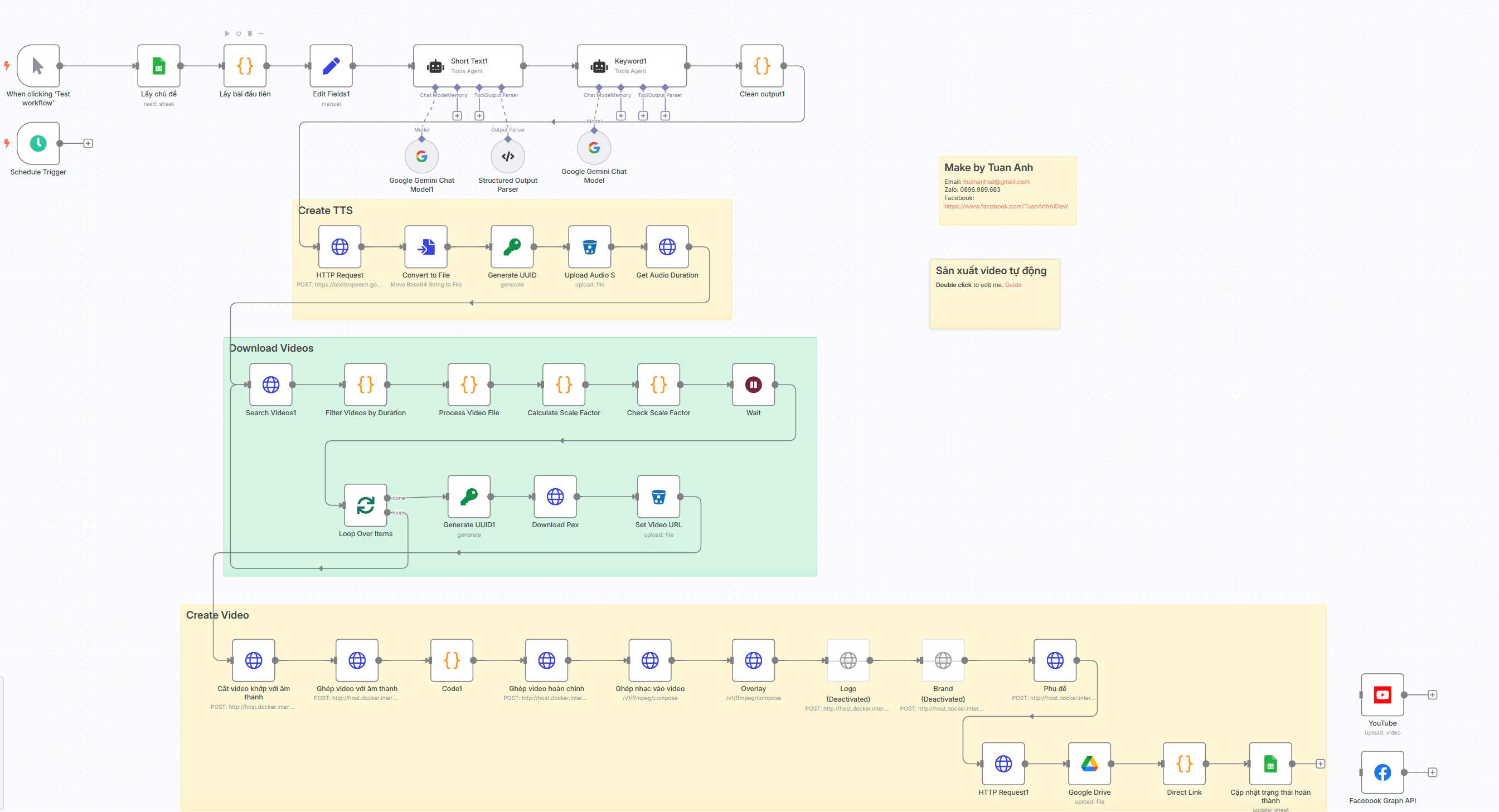Select the Loop Over Items node
The width and height of the screenshot is (1499, 812).
point(366,505)
